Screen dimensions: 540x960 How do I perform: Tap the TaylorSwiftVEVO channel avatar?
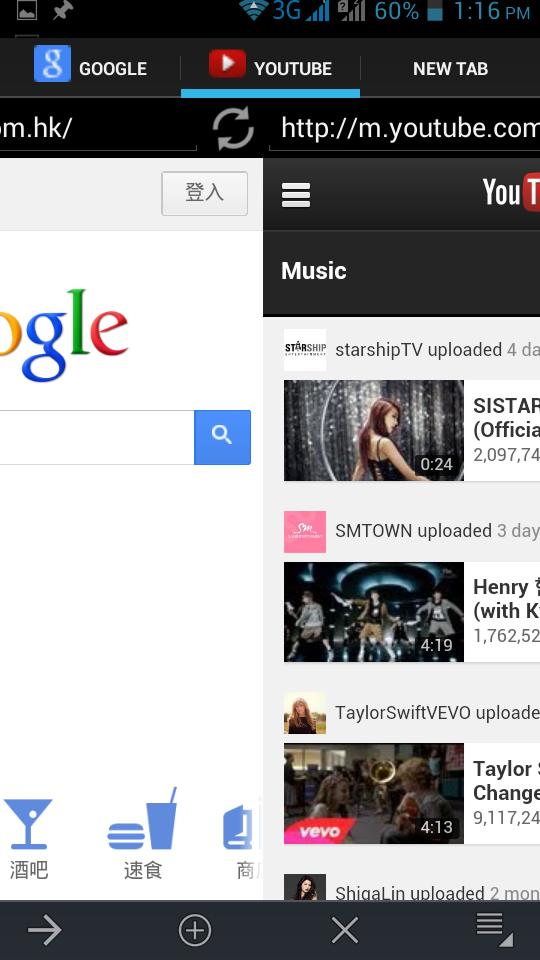(305, 713)
